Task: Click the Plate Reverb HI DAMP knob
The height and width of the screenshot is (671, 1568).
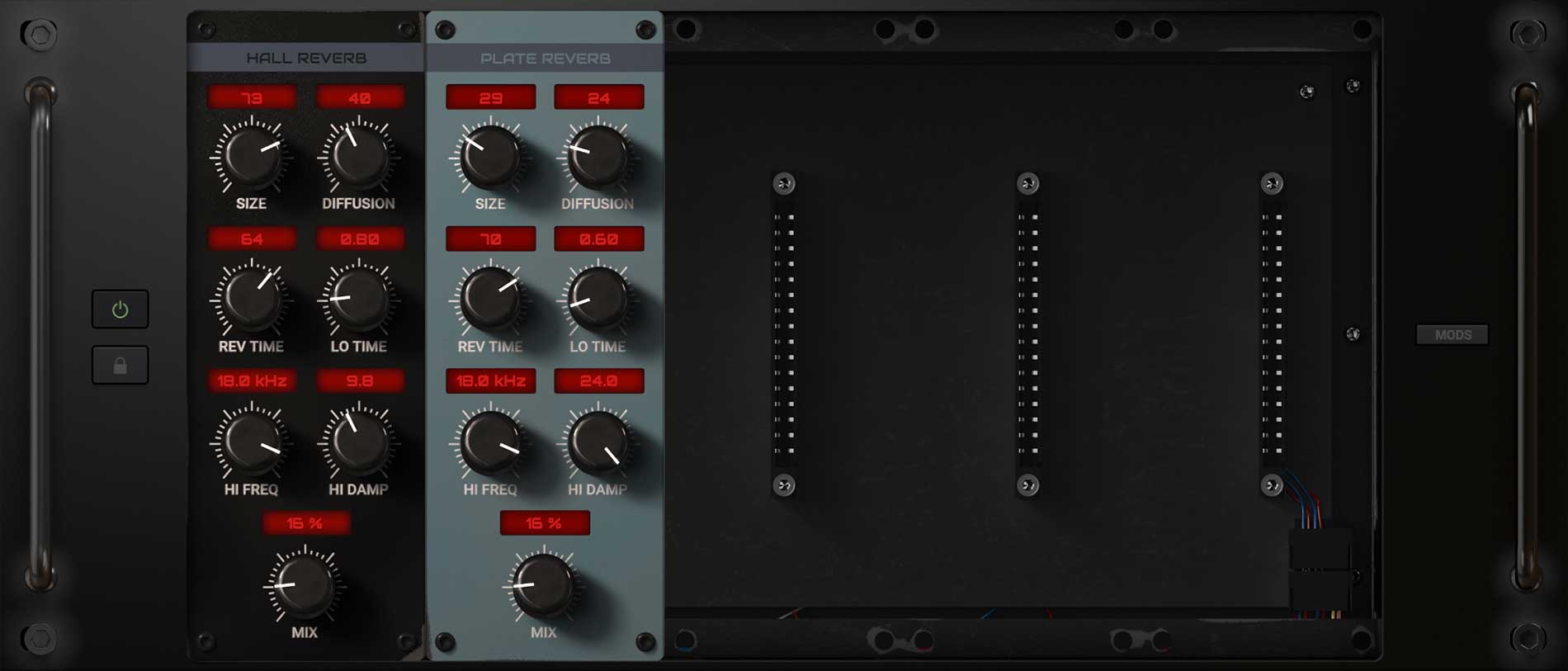Action: [597, 442]
